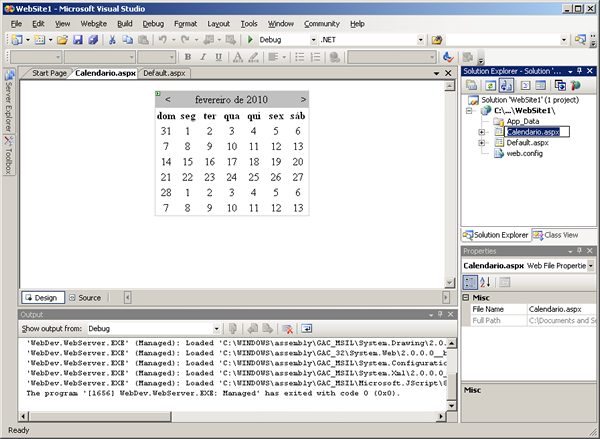
Task: Start debugging with the green play arrow
Action: pos(250,40)
